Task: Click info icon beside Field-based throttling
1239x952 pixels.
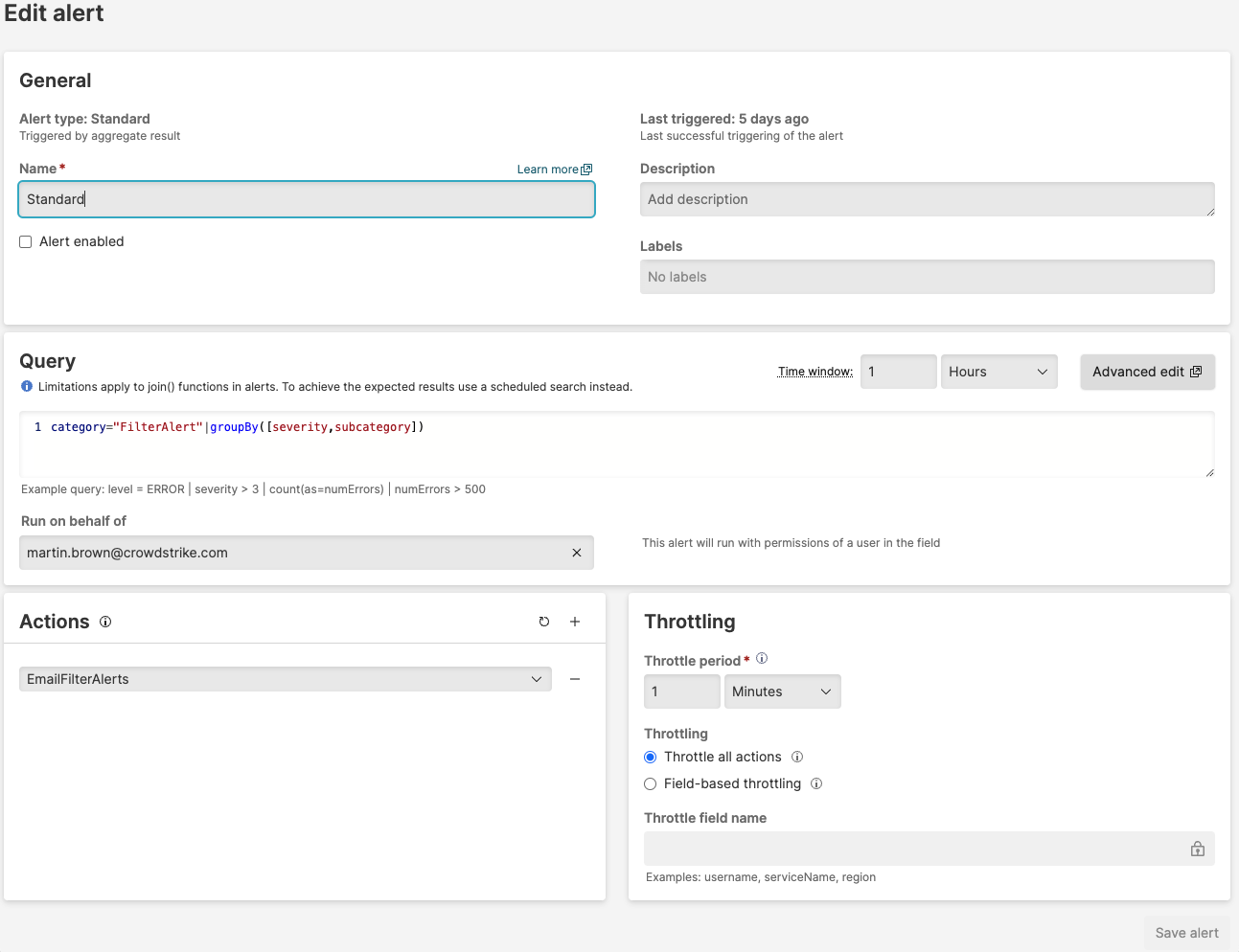Action: tap(816, 783)
